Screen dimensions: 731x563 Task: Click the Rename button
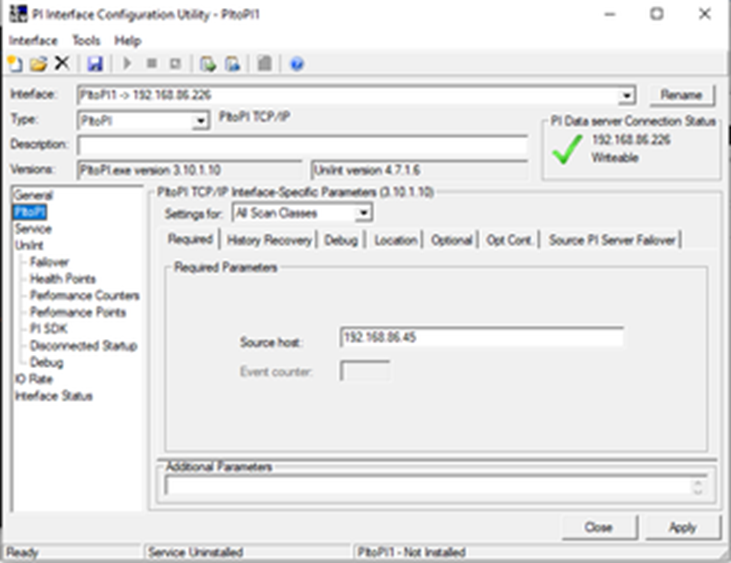coord(682,95)
